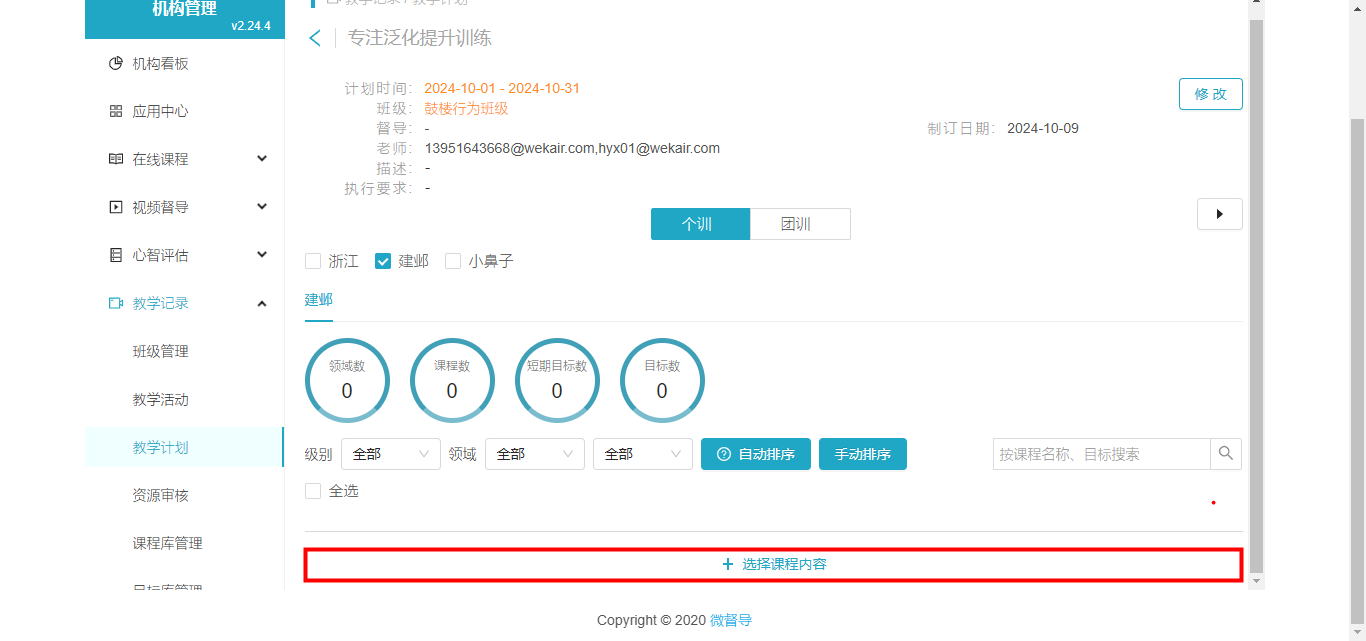Check the 浙江 checkbox
The image size is (1366, 641).
(313, 261)
